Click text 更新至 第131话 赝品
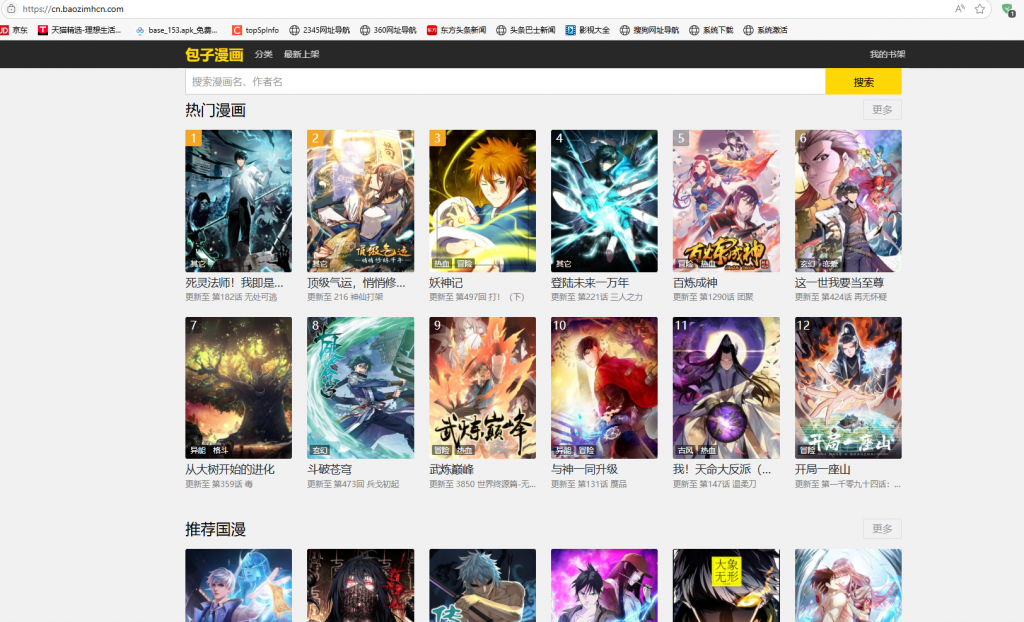The width and height of the screenshot is (1024, 622). [589, 484]
